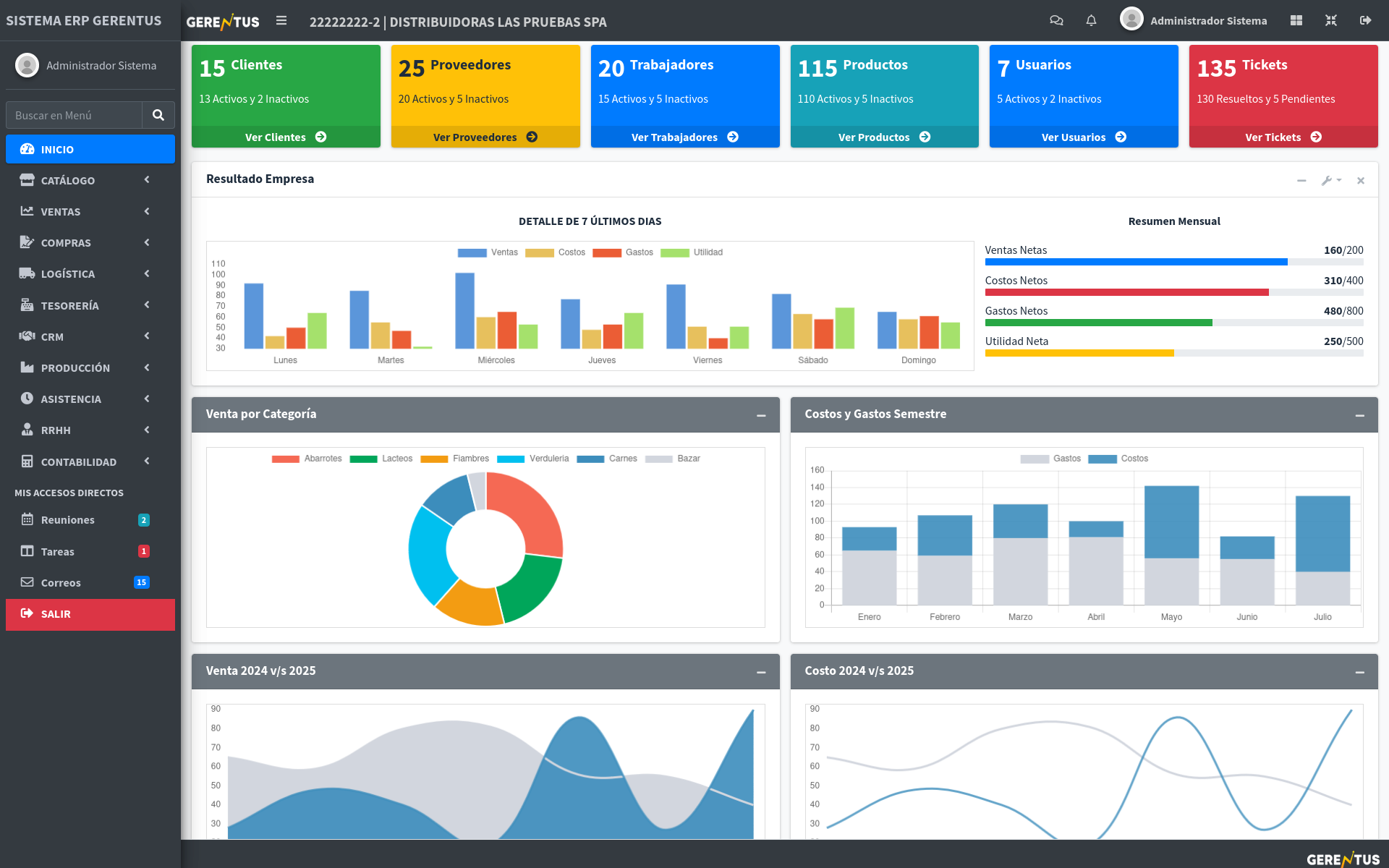
Task: Open Reuniones shortcut in sidebar
Action: (x=68, y=520)
